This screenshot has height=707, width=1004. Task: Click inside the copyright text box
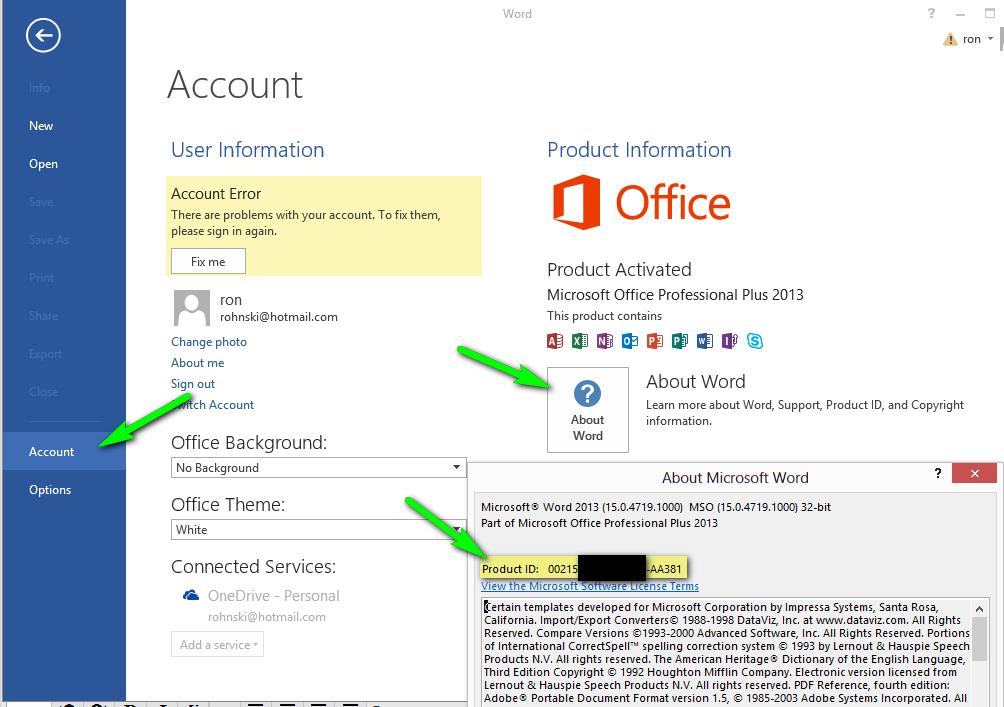point(727,652)
